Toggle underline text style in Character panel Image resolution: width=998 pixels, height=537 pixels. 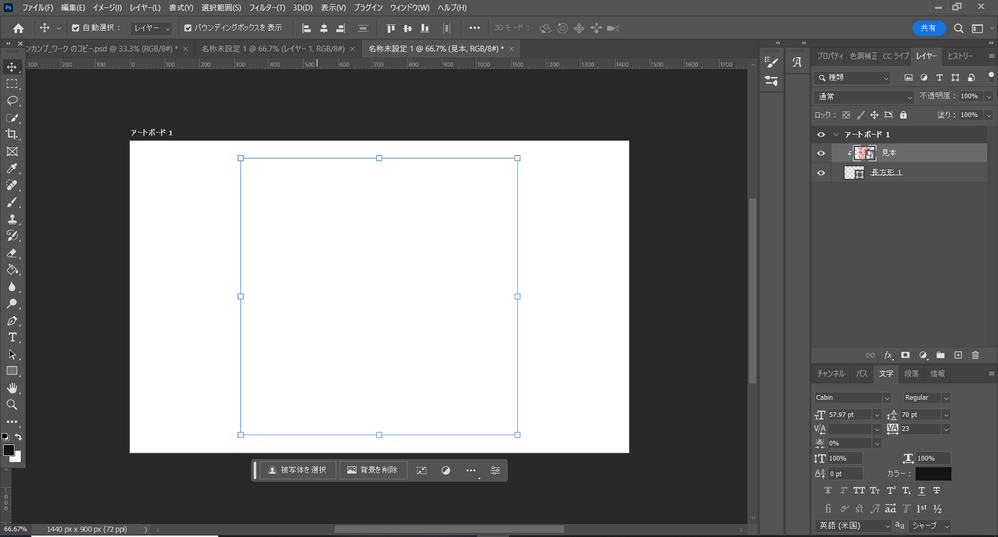coord(921,491)
